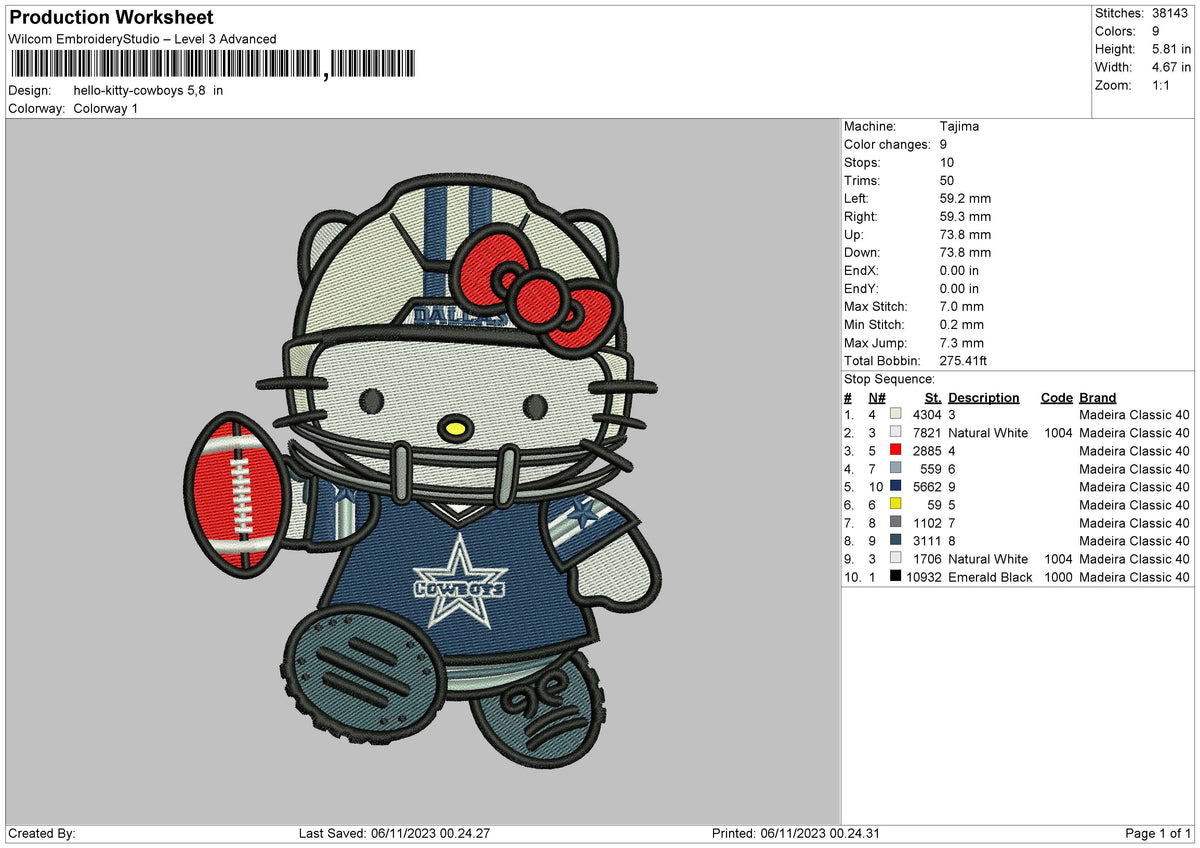
Task: Click Madeira Classic 40 in stop row 7
Action: pyautogui.click(x=1134, y=523)
